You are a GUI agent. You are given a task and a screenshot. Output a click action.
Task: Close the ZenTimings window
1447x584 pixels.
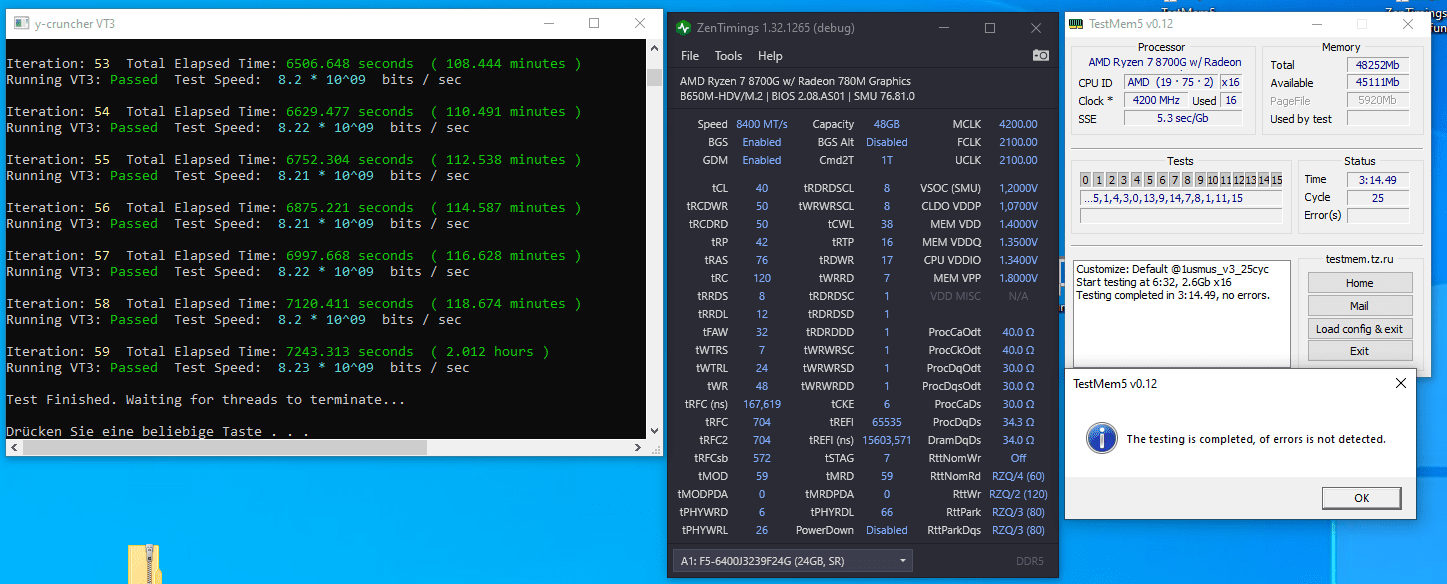[x=1034, y=28]
